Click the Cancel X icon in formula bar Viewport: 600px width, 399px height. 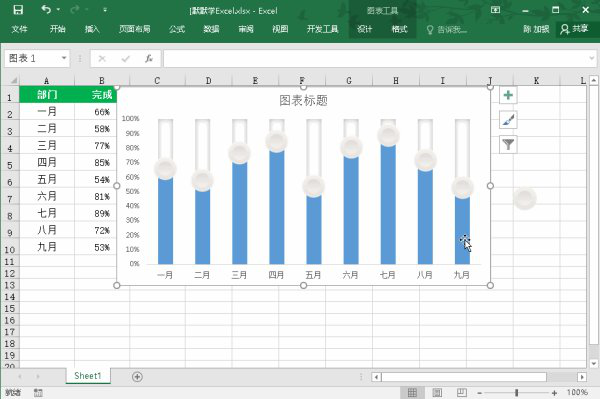point(102,59)
